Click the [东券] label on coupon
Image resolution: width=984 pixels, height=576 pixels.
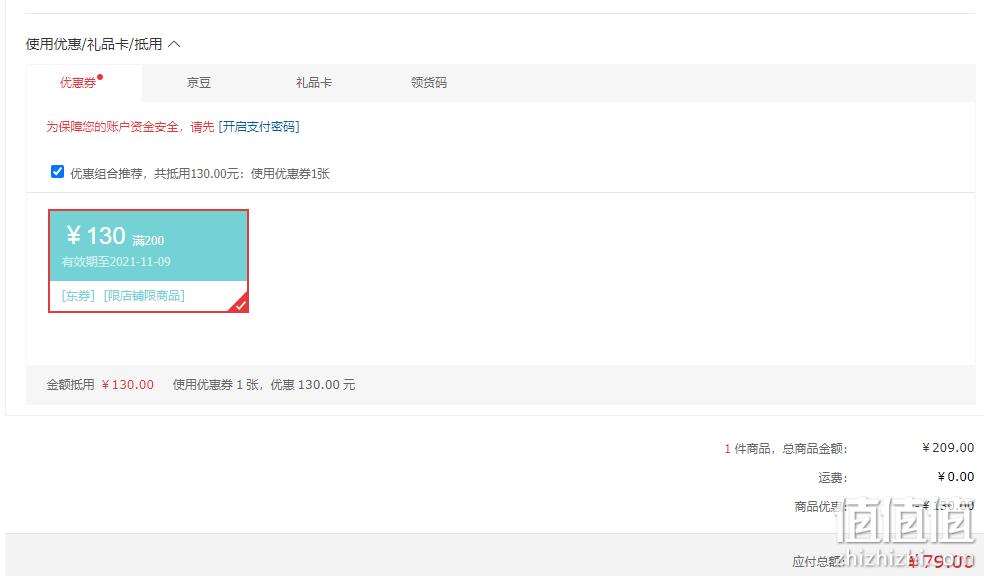(78, 296)
